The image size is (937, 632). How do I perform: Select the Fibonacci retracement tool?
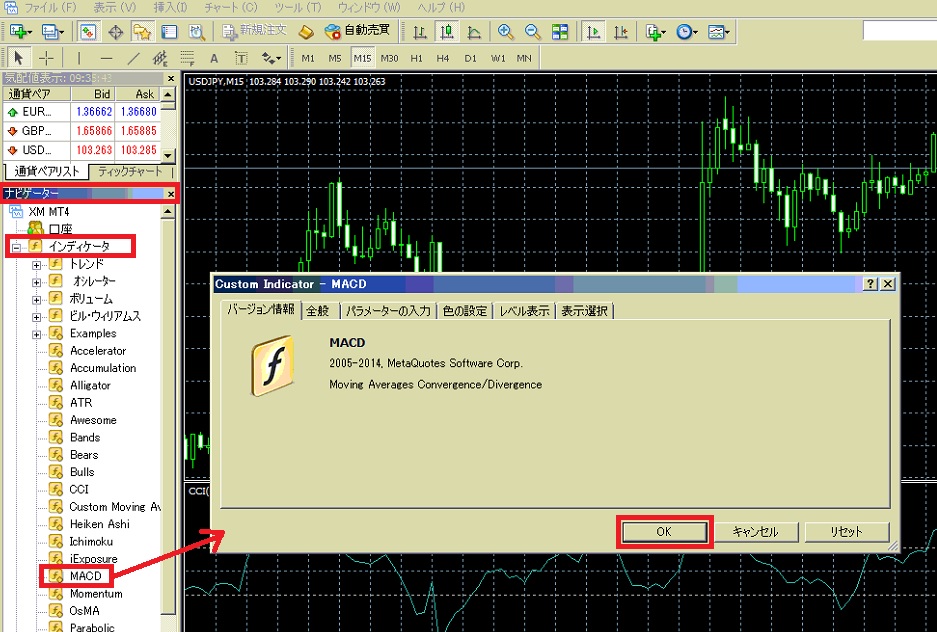188,58
